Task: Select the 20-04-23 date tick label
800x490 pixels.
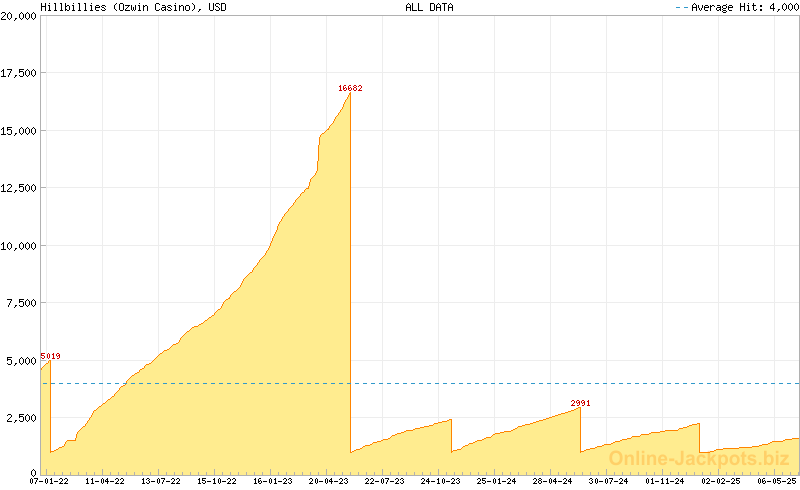Action: 329,481
